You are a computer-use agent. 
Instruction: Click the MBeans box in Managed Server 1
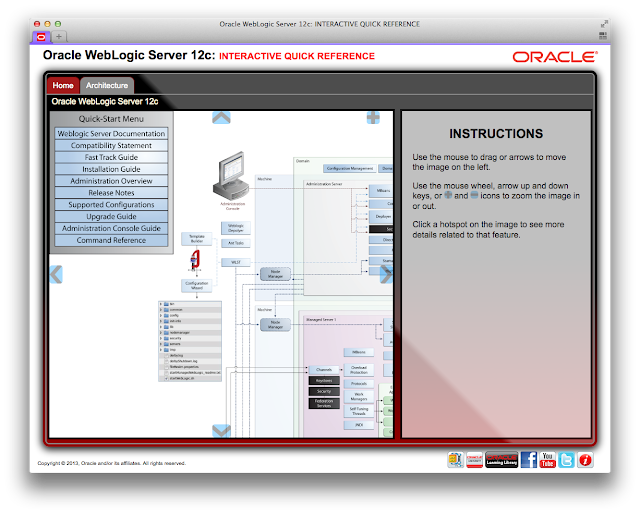[359, 352]
